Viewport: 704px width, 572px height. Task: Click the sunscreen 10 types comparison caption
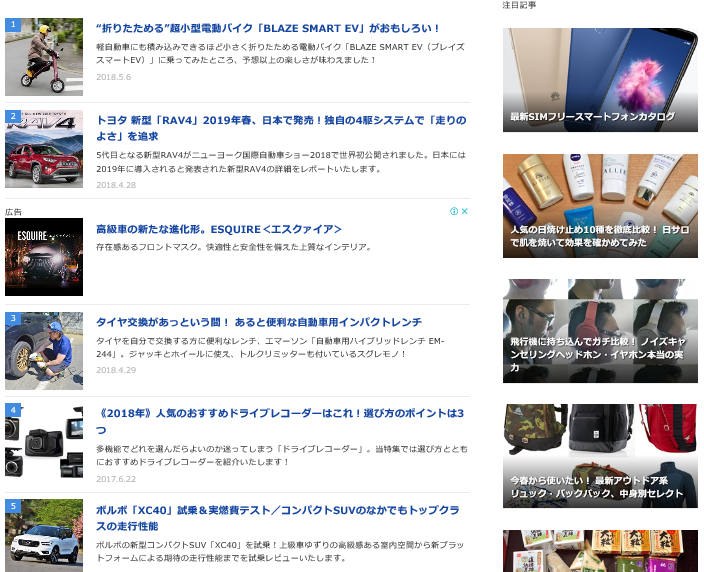coord(599,236)
